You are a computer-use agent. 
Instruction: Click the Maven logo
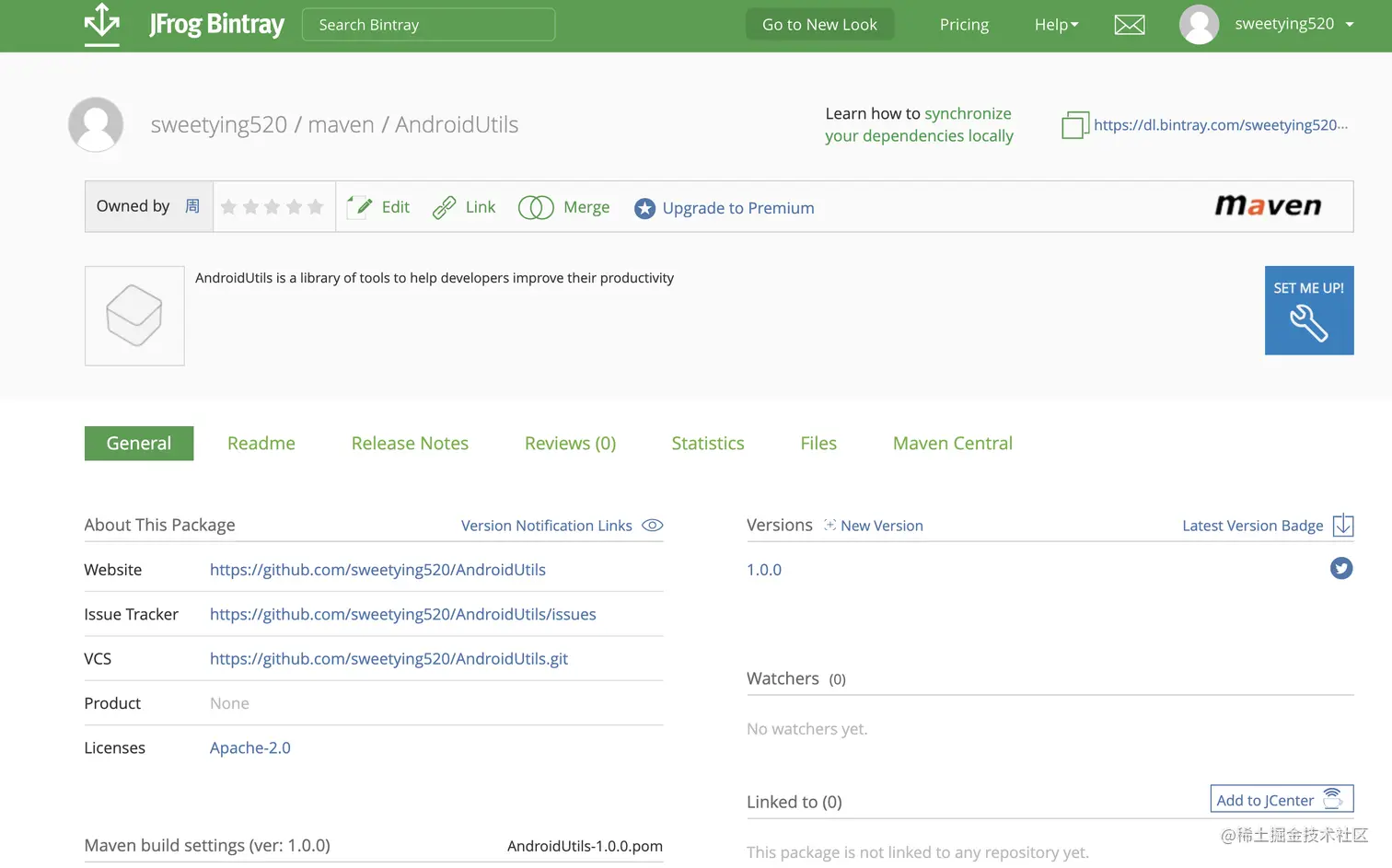(1268, 205)
